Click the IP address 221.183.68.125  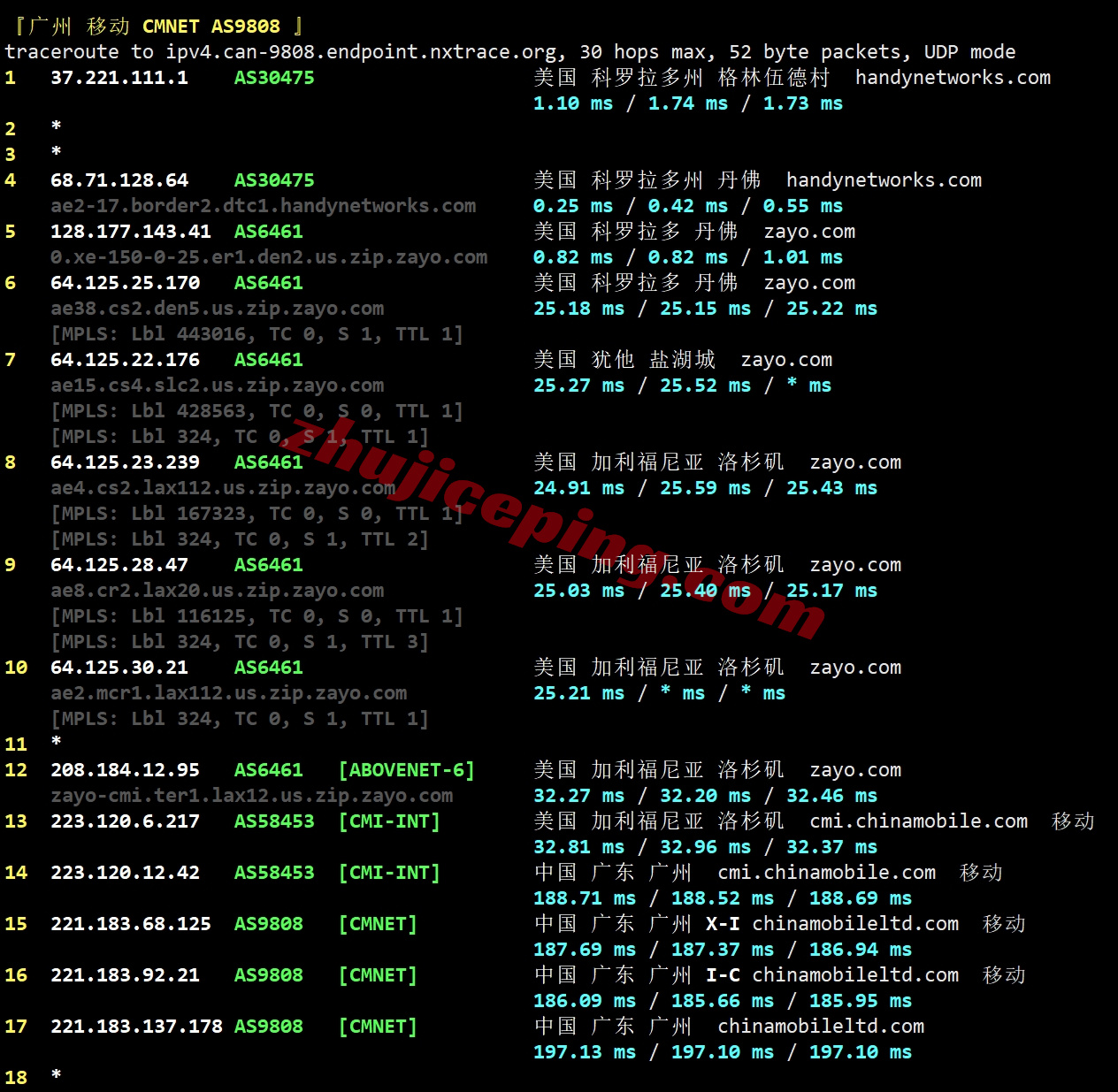coord(131,924)
